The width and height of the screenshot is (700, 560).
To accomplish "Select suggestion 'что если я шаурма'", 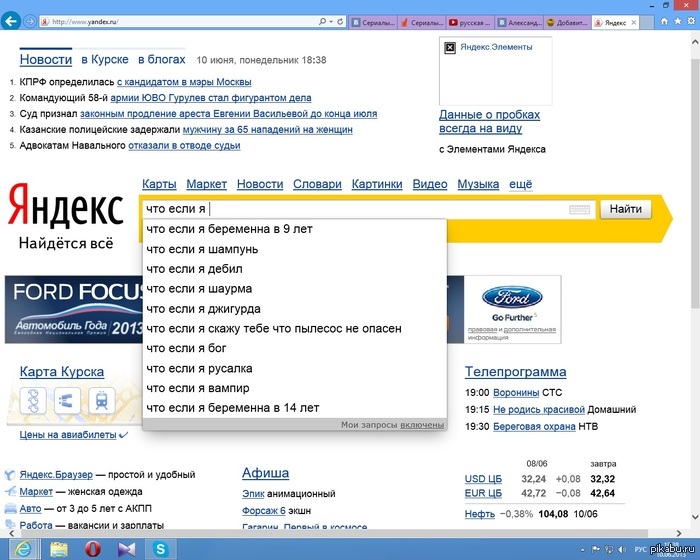I will tap(295, 289).
